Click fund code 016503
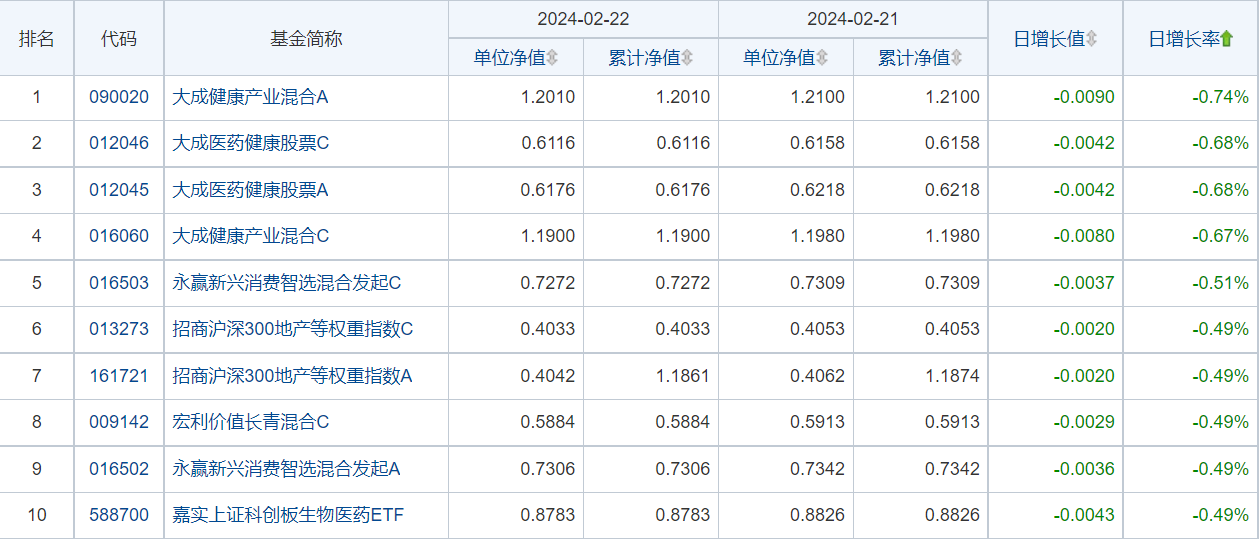This screenshot has width=1259, height=539. (x=119, y=283)
